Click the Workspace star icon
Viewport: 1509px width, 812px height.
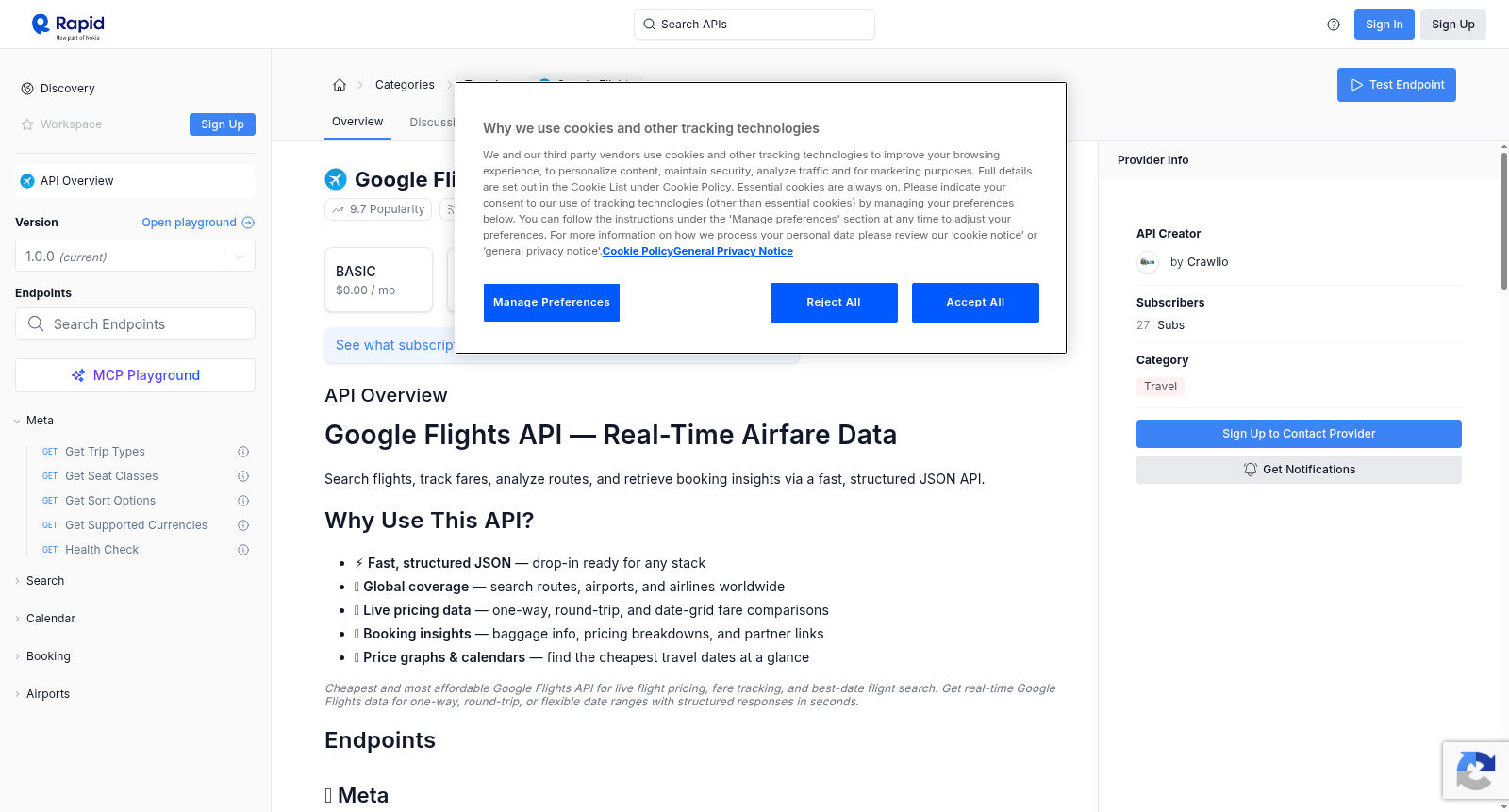27,124
